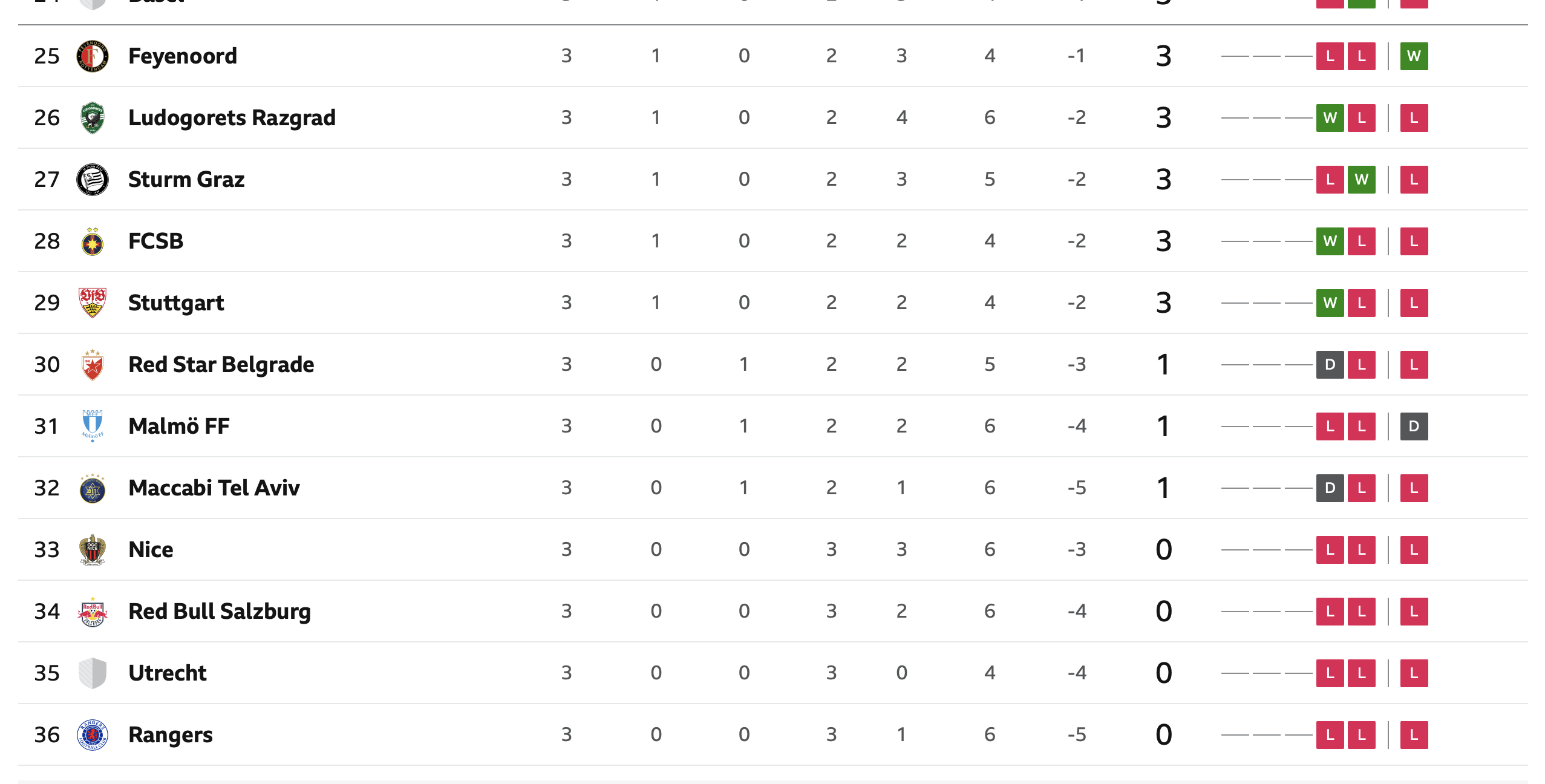The height and width of the screenshot is (784, 1545).
Task: Click the Maccabi Tel Aviv crest
Action: 92,488
